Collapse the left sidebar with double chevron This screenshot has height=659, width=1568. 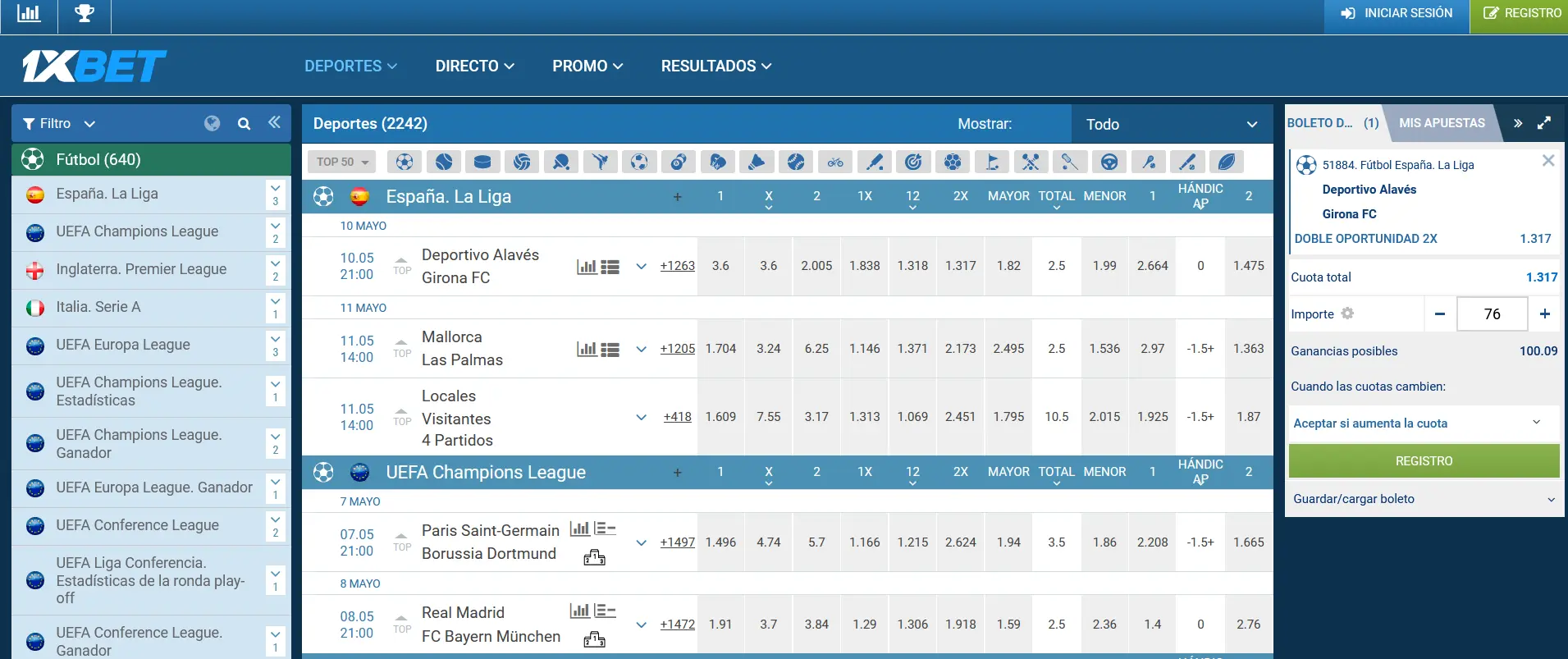274,122
